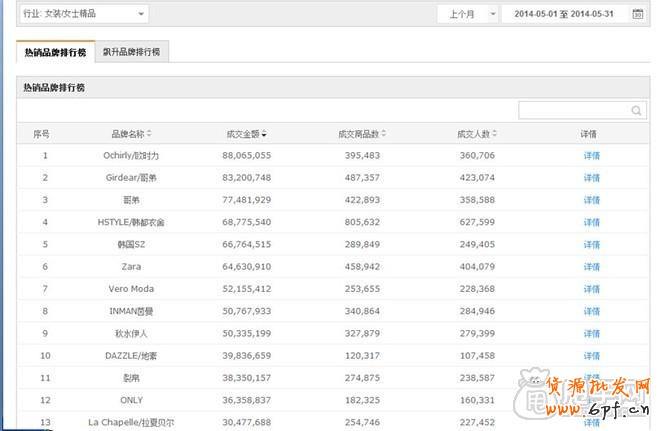Viewport: 660px width, 431px height.
Task: Click amount value 68,775,540
Action: point(247,223)
